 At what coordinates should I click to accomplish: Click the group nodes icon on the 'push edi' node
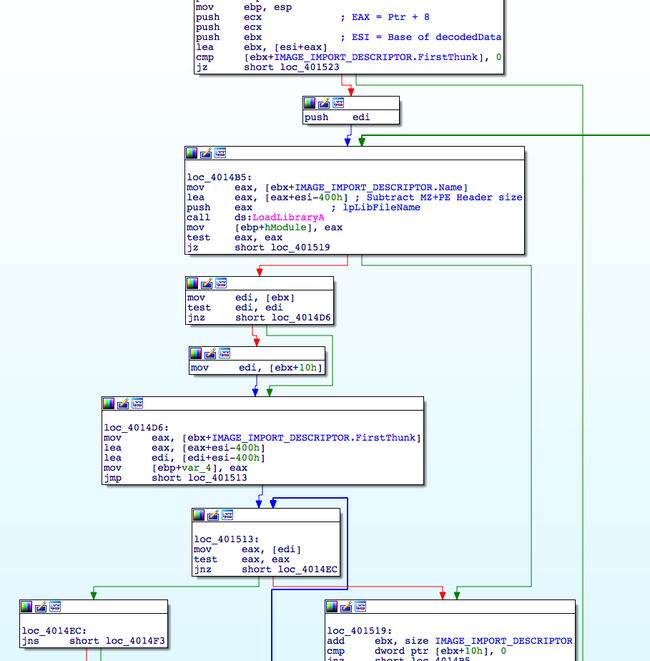coord(338,103)
